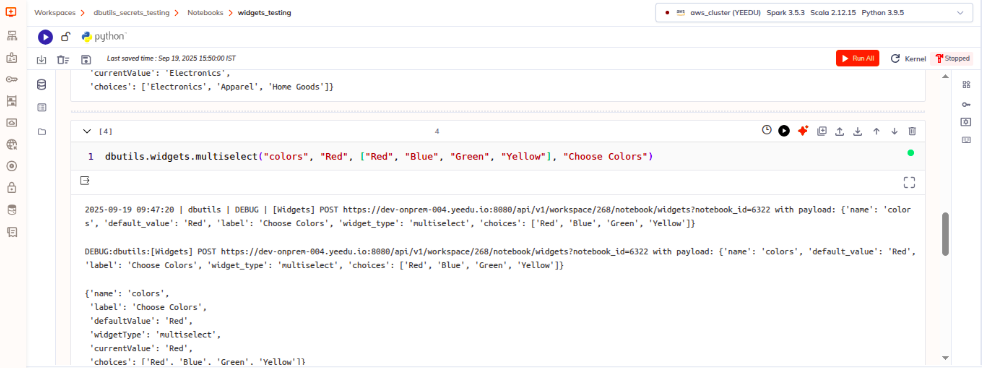Click the upload arrow icon in cell toolbar
Viewport: 982px width, 368px height.
[840, 131]
